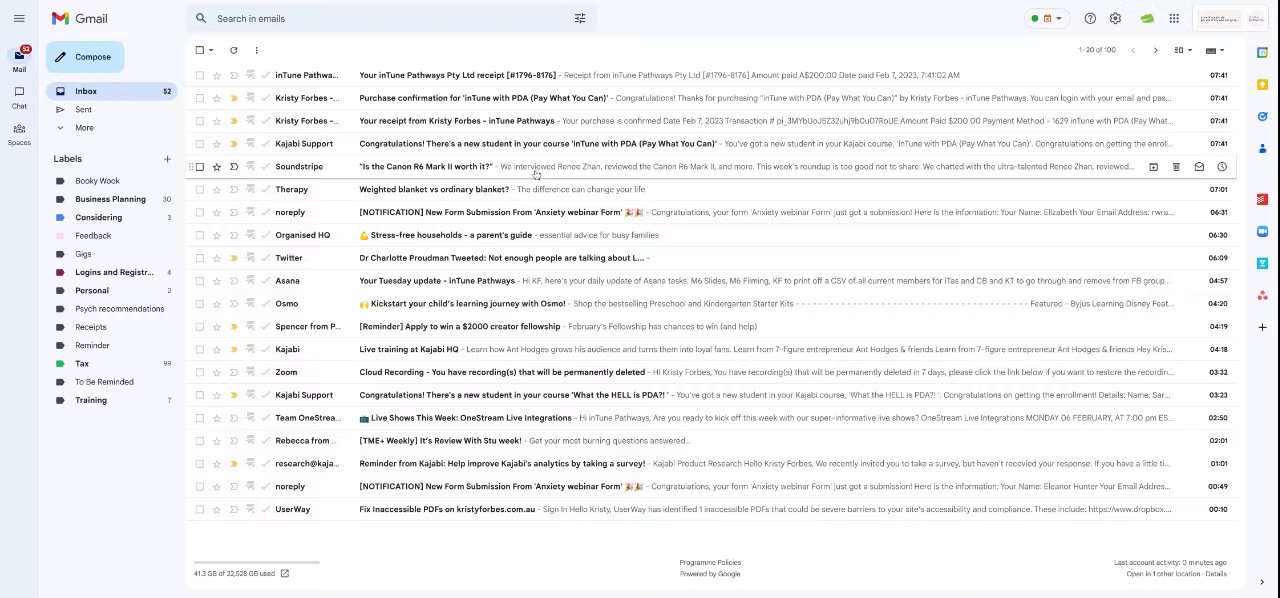Open Google Tasks side panel
The image size is (1280, 598).
[x=1263, y=117]
